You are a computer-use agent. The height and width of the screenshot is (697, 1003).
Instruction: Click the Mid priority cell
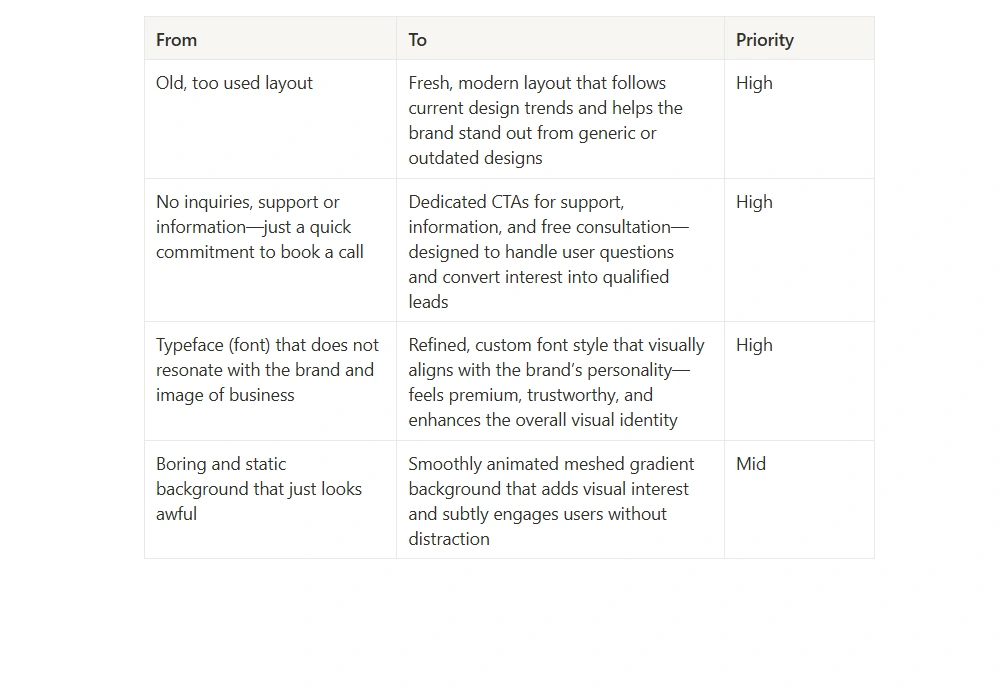799,499
